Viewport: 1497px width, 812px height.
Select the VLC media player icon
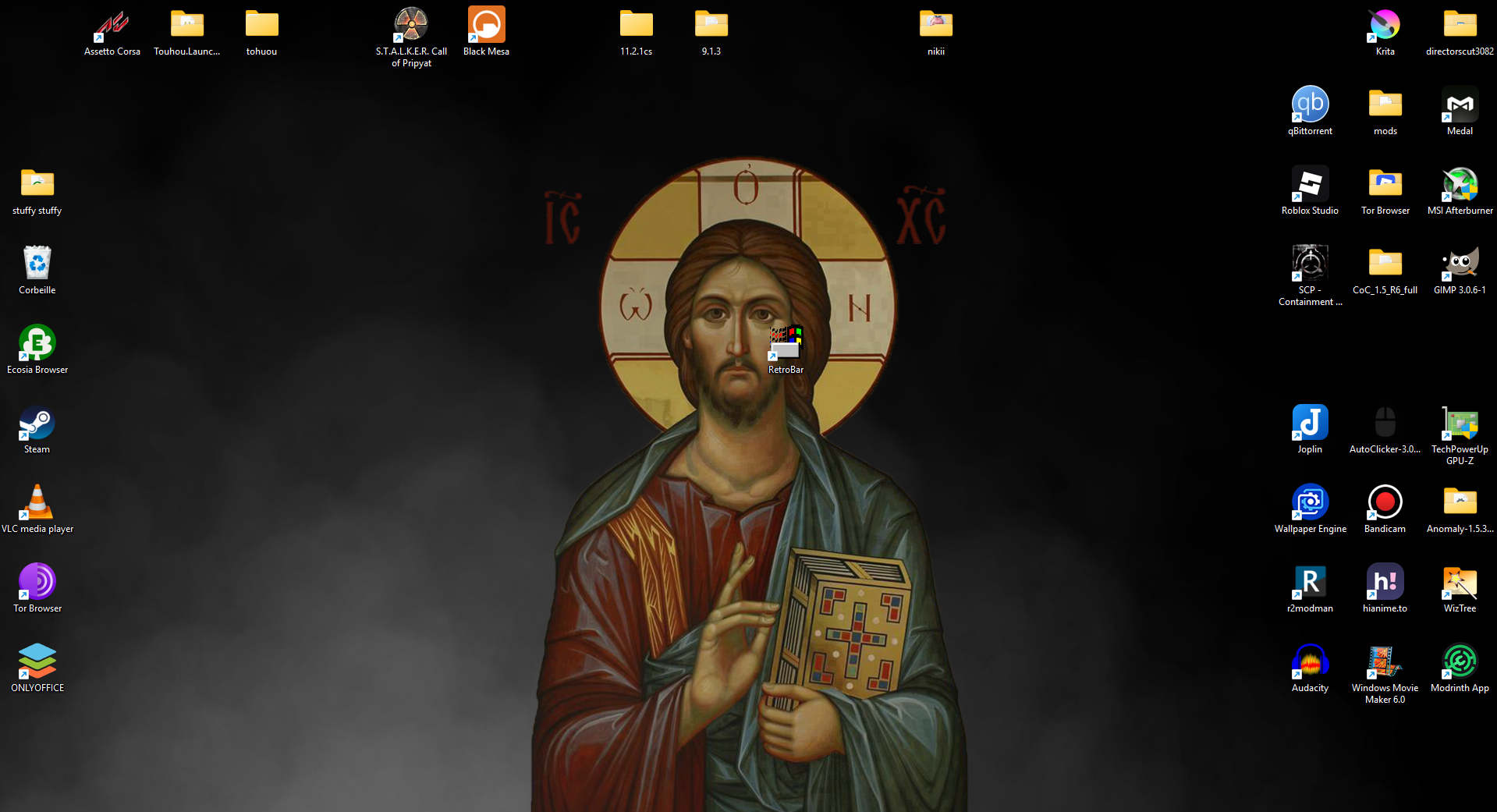click(x=37, y=503)
